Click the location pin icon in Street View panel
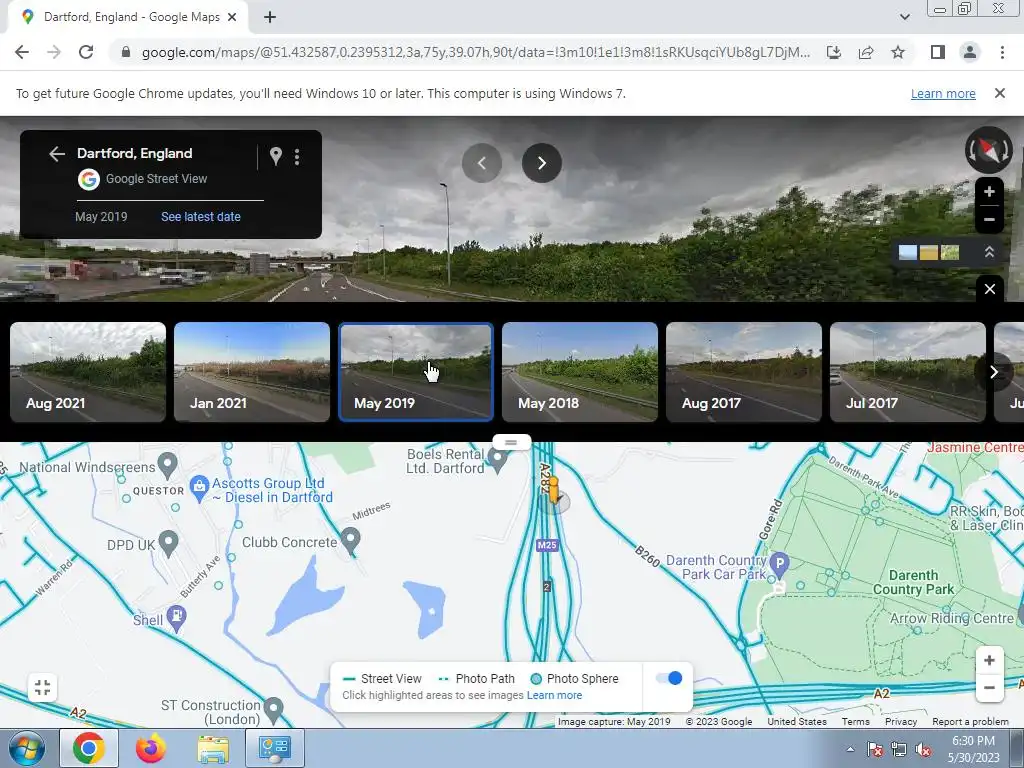Screen dimensions: 1024x768 [x=276, y=156]
